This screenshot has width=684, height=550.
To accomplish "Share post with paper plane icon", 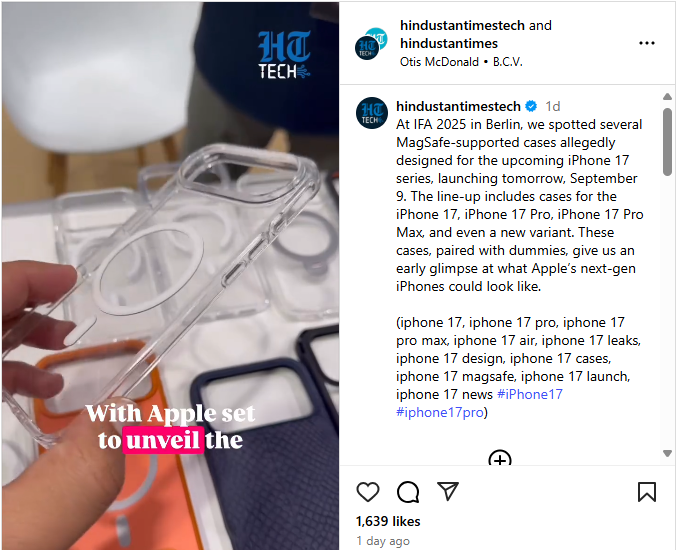I will (448, 491).
